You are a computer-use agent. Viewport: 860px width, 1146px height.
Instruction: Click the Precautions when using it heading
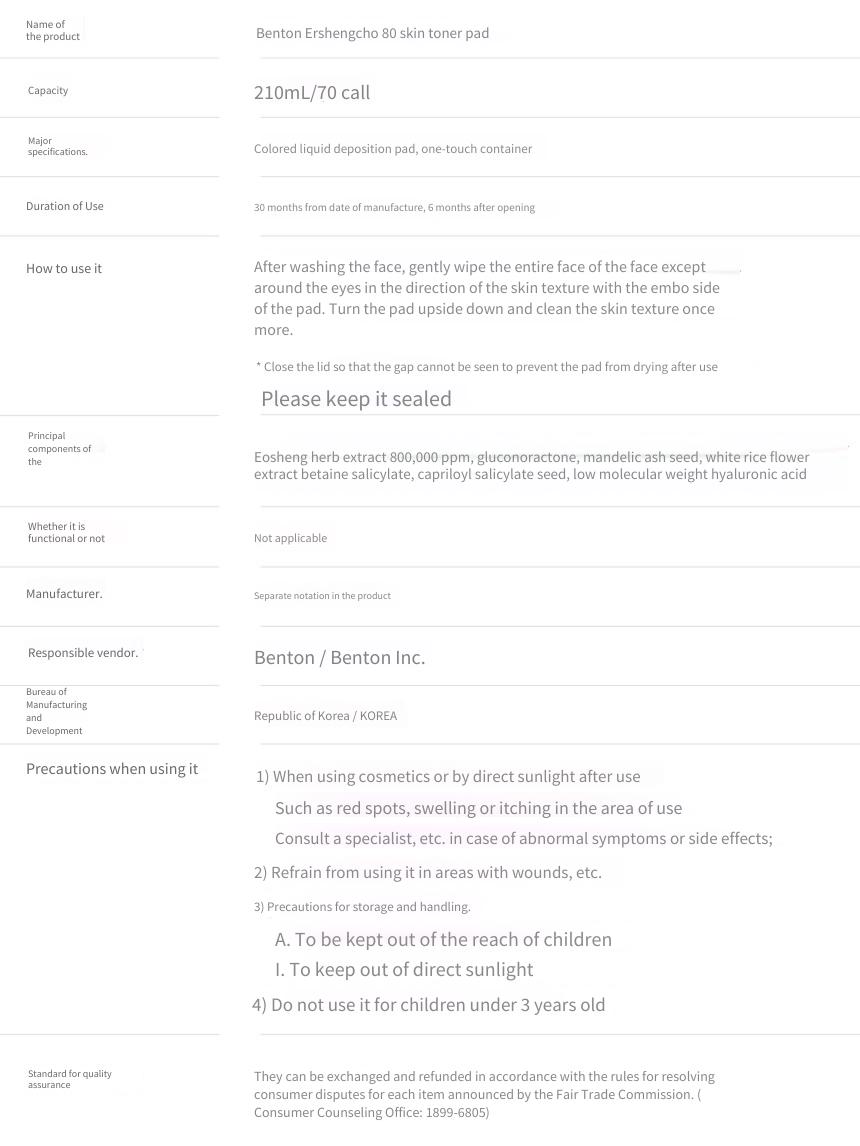coord(113,769)
